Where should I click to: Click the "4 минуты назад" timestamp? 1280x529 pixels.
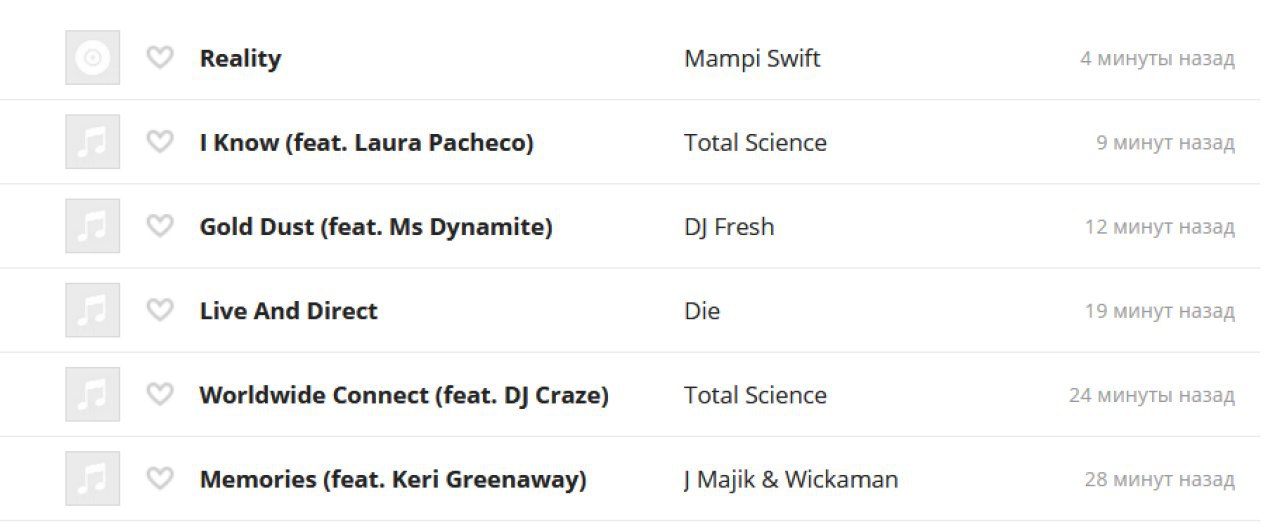(x=1157, y=59)
